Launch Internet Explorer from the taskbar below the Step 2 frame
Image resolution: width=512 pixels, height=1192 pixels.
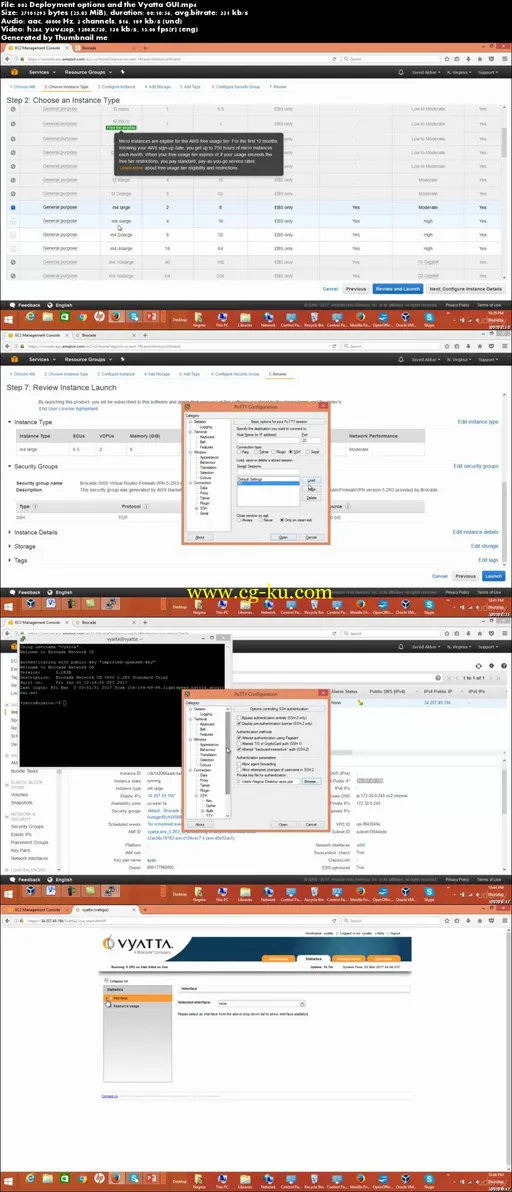31,317
